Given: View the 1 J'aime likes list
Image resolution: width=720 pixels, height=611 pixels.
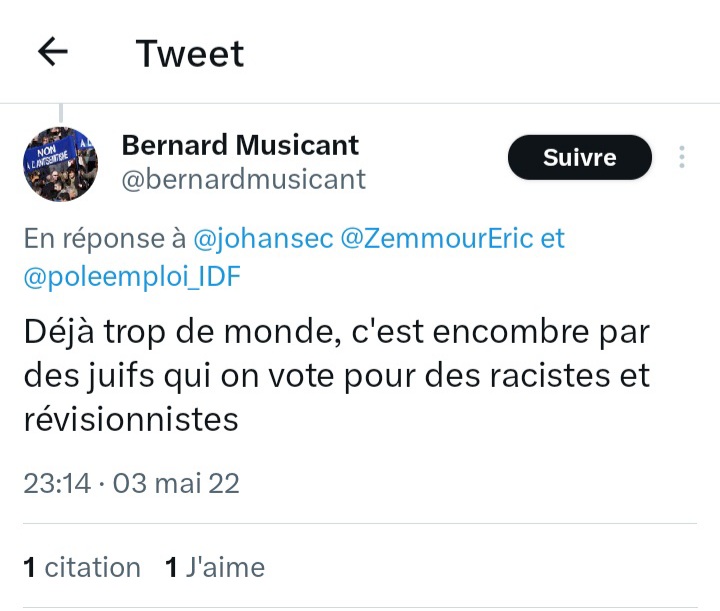Looking at the screenshot, I should point(215,568).
